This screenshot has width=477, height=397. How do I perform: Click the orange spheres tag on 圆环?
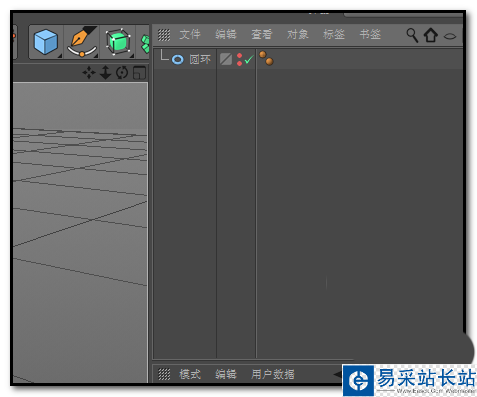[x=266, y=58]
